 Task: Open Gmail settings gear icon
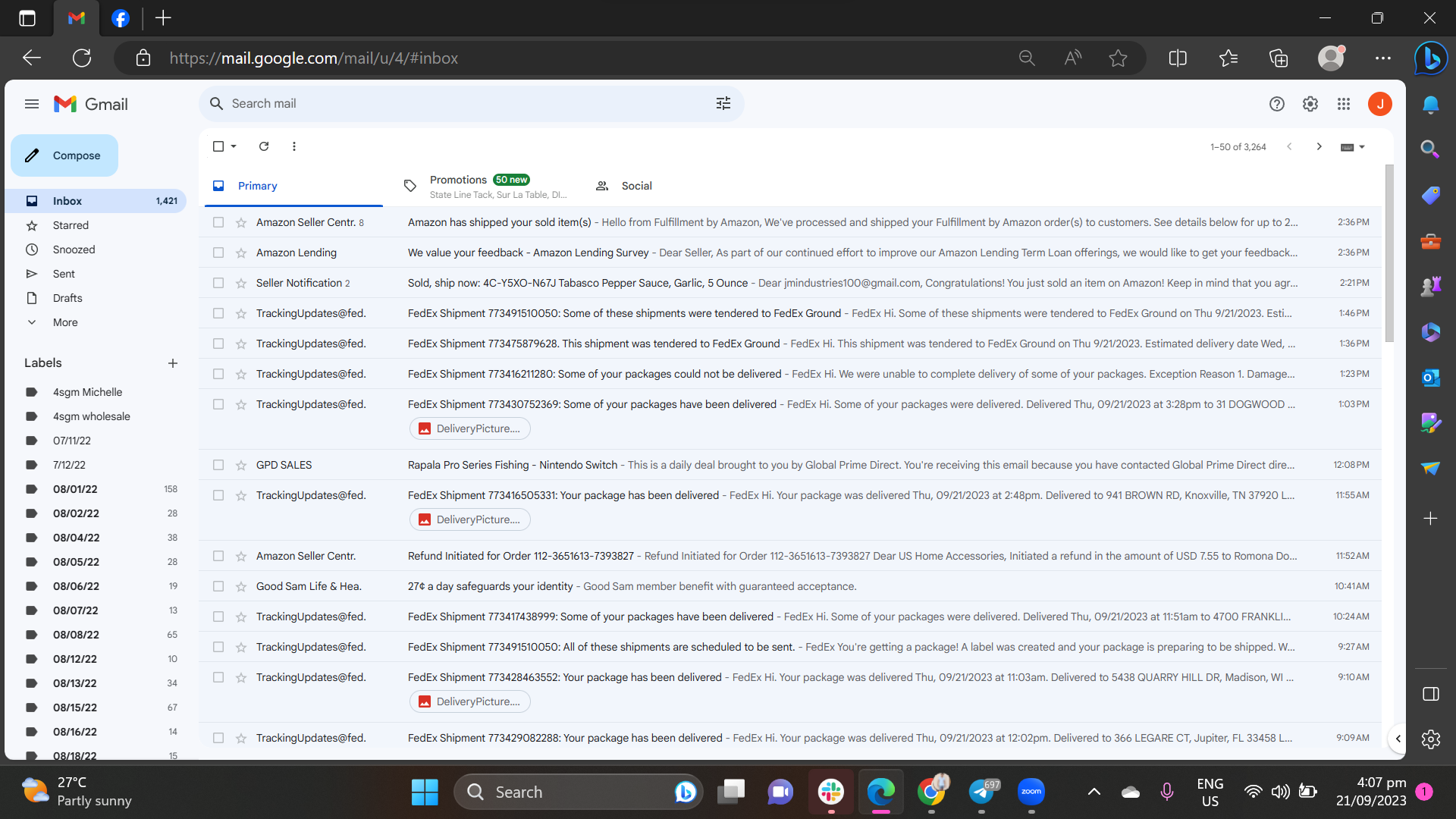click(1310, 104)
